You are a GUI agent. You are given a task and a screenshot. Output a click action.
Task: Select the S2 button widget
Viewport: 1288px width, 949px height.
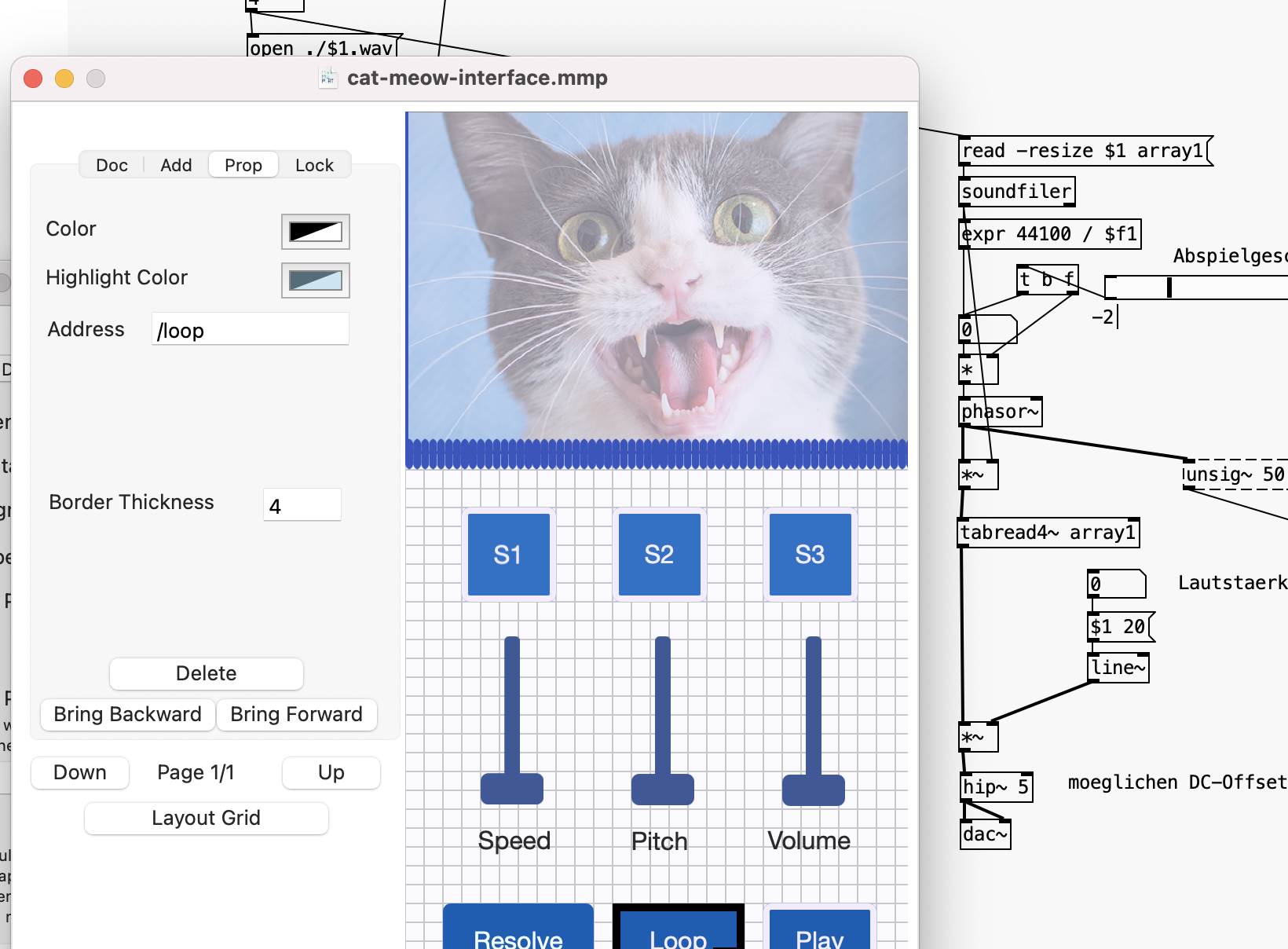[659, 554]
